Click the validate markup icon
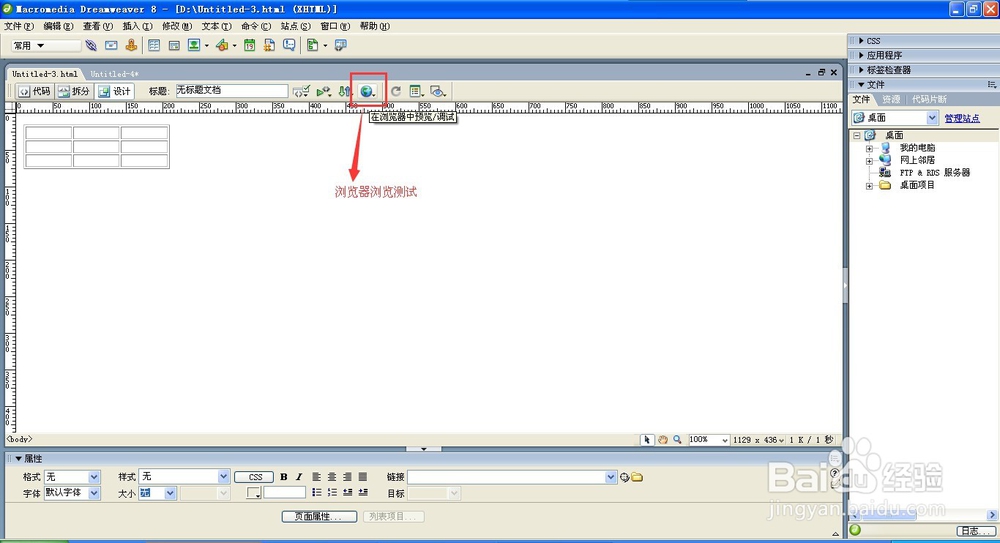 click(301, 91)
